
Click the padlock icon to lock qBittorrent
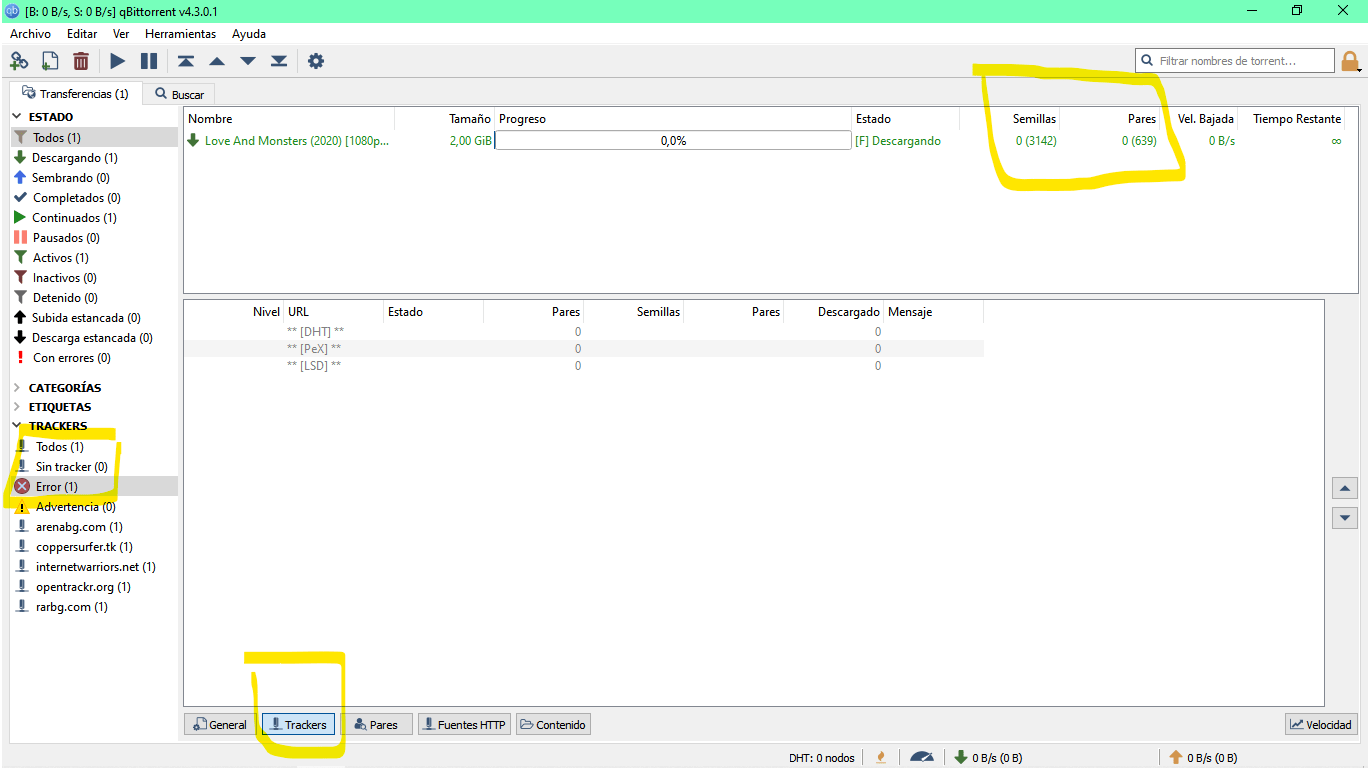tap(1350, 62)
